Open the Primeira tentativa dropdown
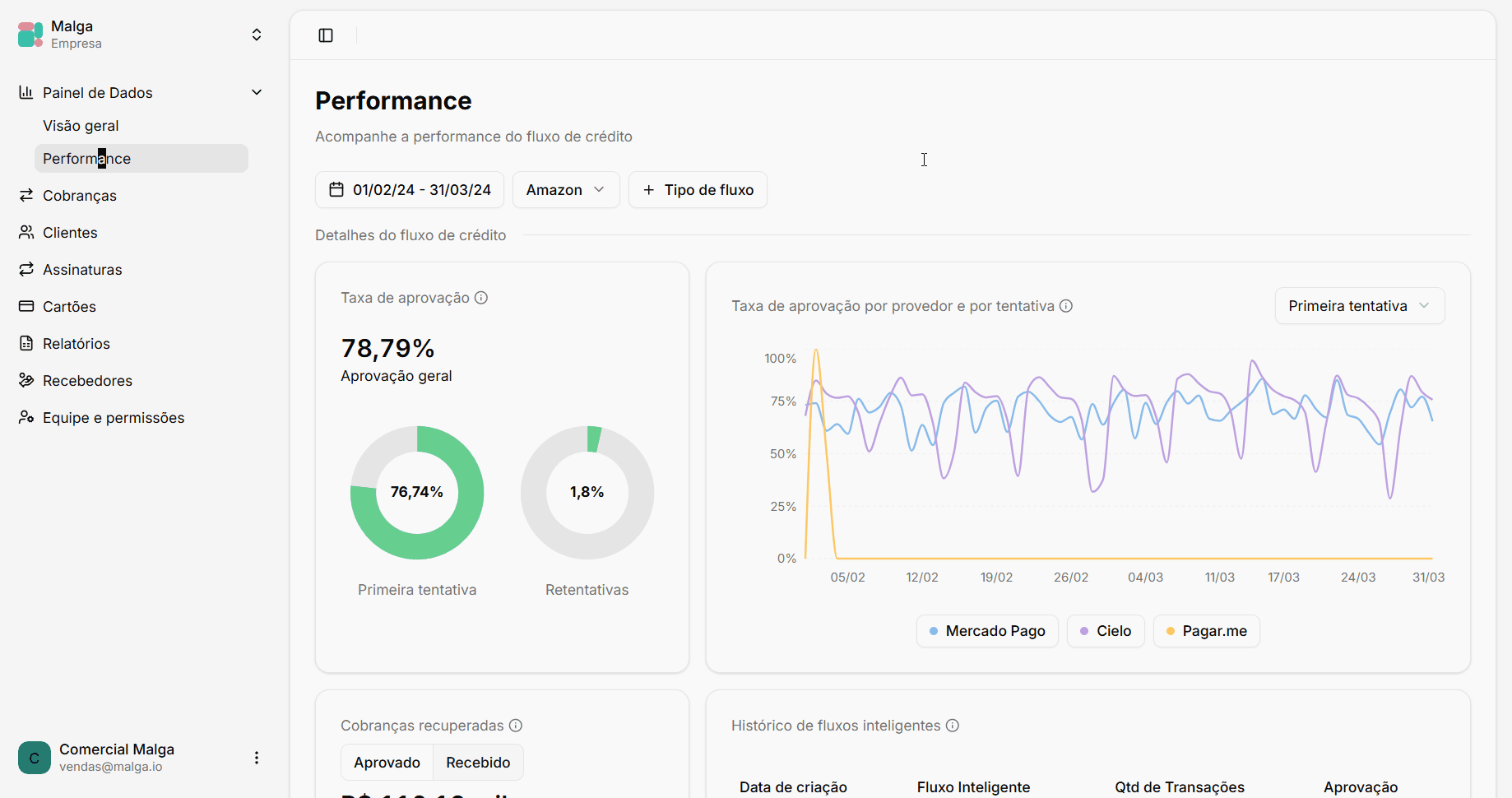This screenshot has width=1512, height=798. tap(1360, 306)
